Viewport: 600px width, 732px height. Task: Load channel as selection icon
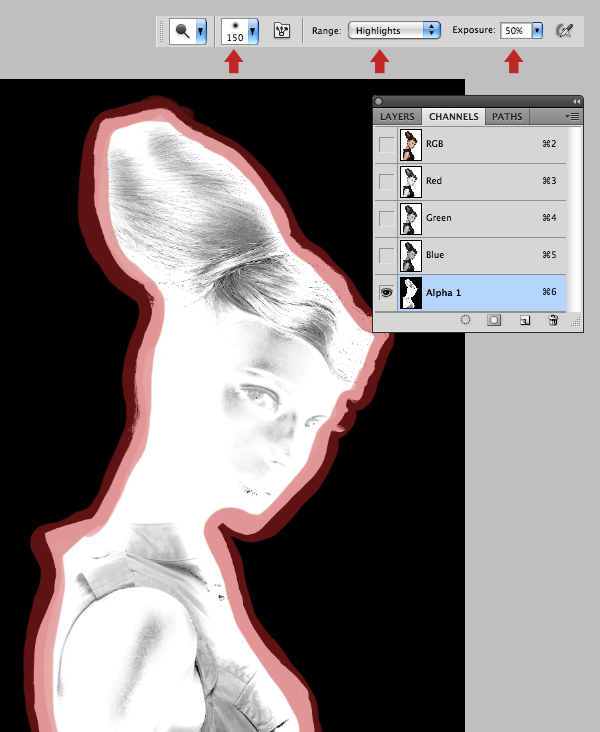tap(466, 320)
